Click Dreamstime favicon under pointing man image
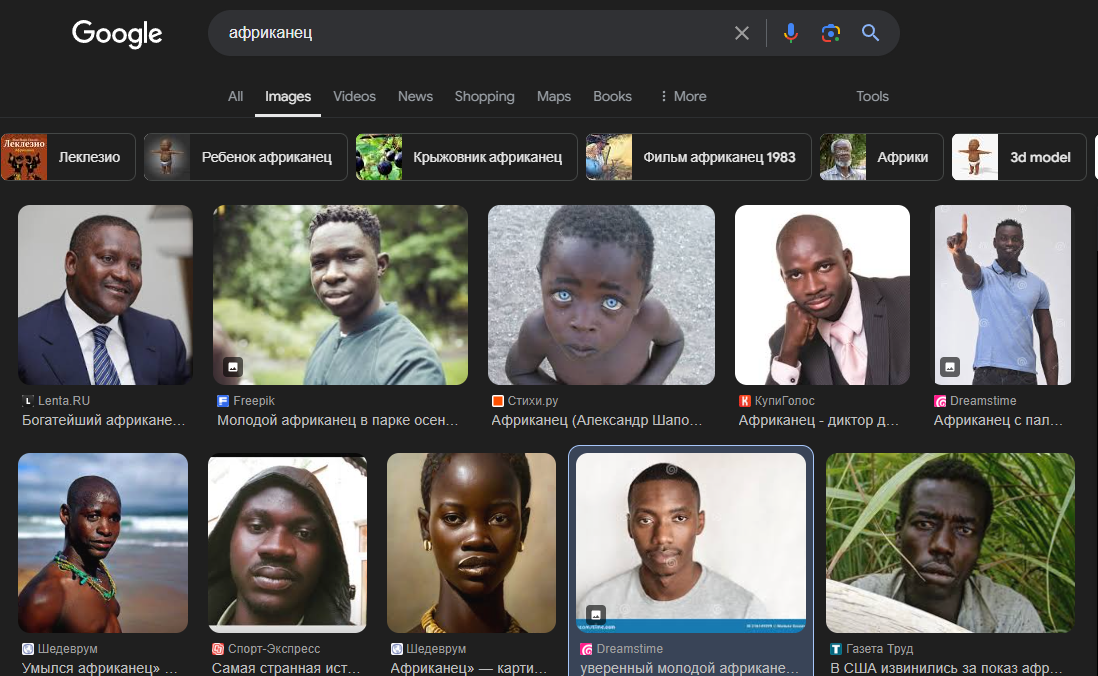Image resolution: width=1098 pixels, height=676 pixels. pos(940,401)
